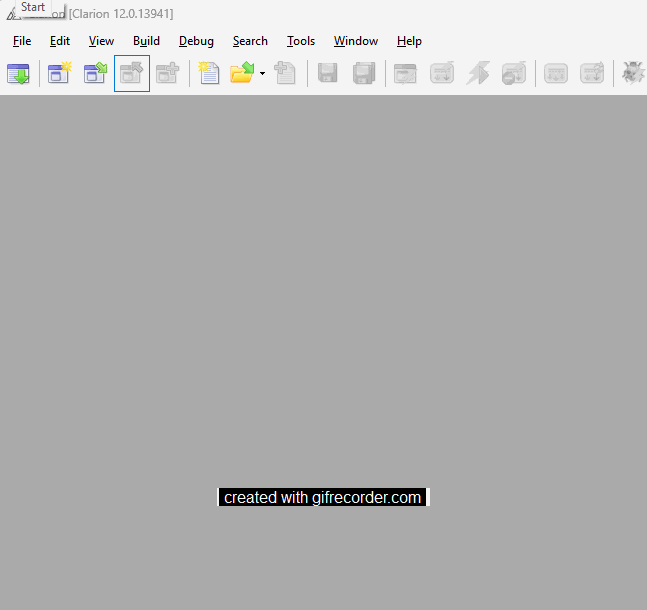
Task: Click the greyed window icon after Save All
Action: (405, 73)
